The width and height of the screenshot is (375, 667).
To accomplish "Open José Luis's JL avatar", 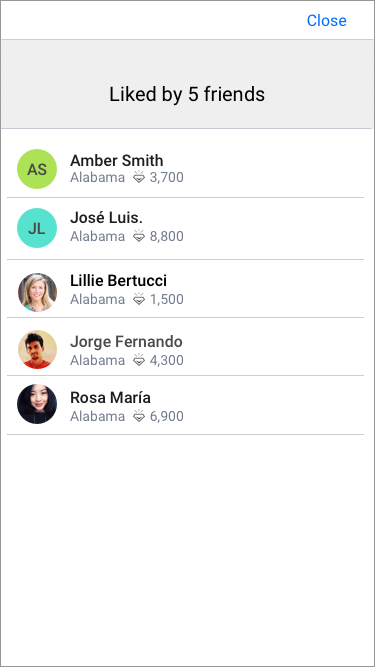I will click(37, 228).
